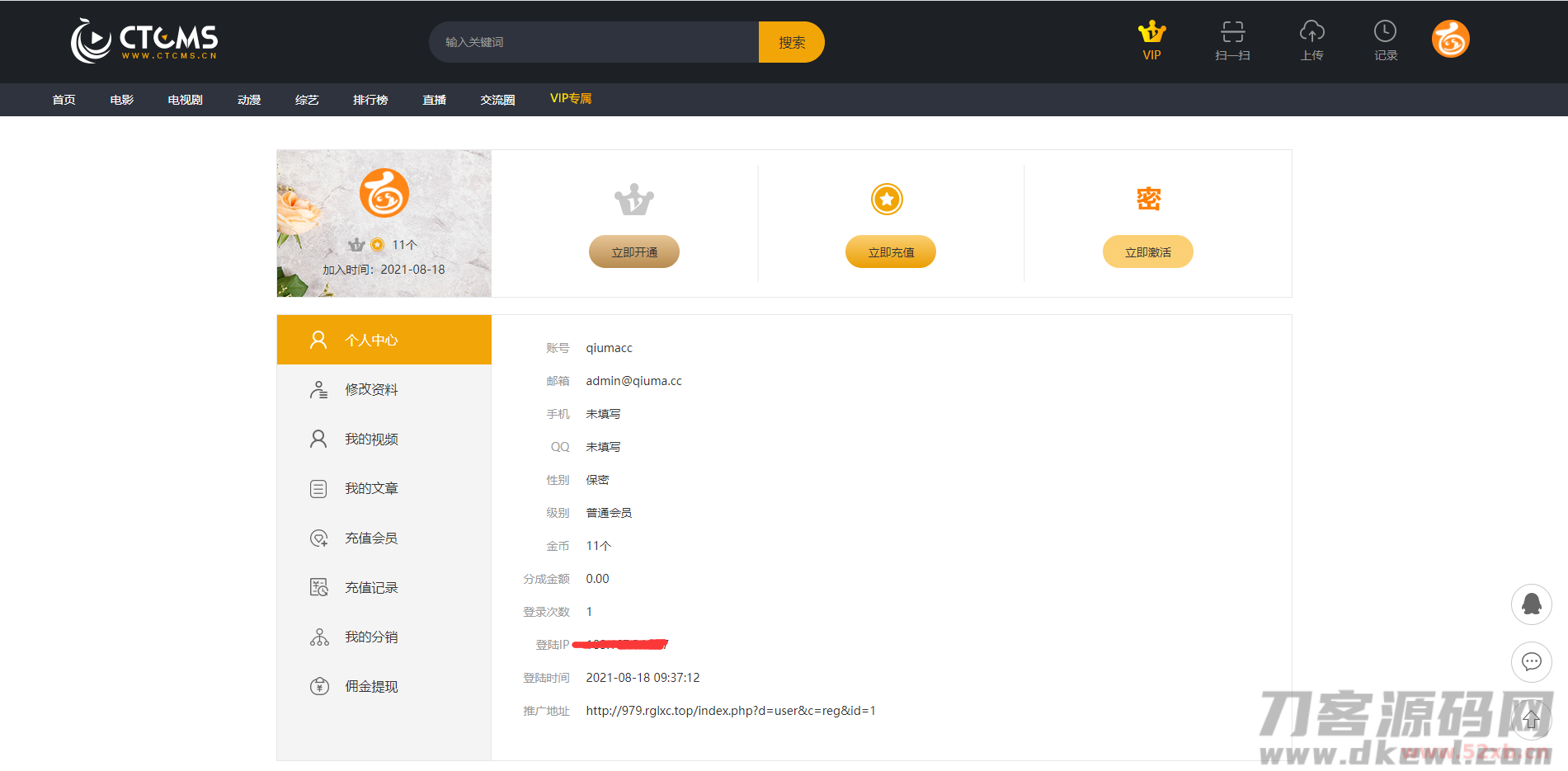Open QQ customer service penguin icon
The width and height of the screenshot is (1568, 771).
[x=1531, y=604]
